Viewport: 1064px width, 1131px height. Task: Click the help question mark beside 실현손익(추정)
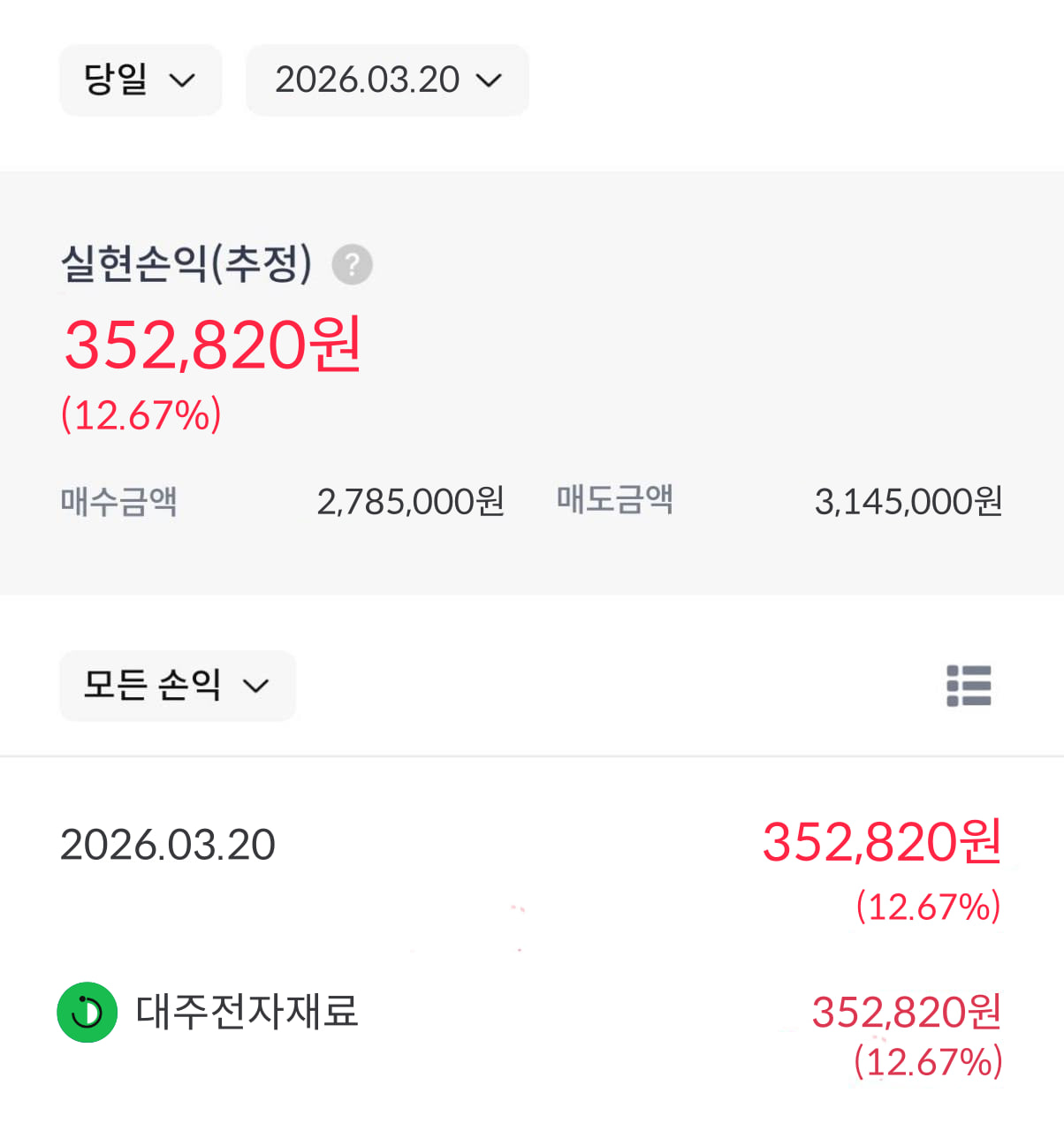pos(352,265)
